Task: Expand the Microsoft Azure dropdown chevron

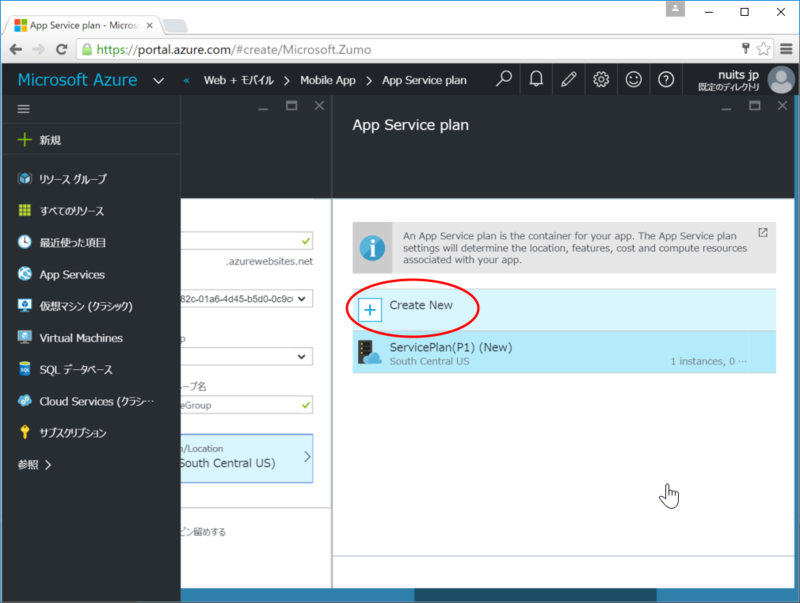Action: click(x=159, y=81)
